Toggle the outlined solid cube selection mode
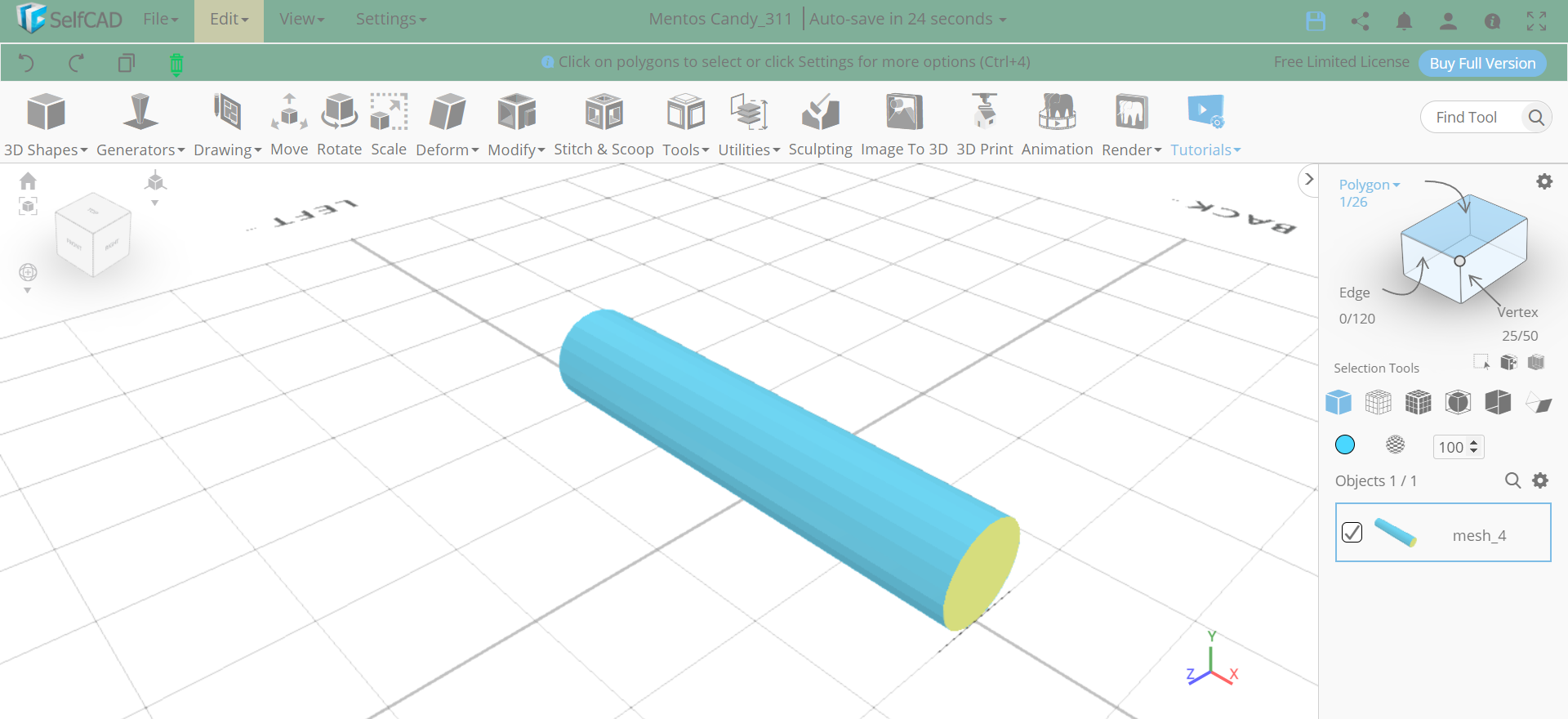Screen dimensions: 1568x719 [x=1458, y=402]
